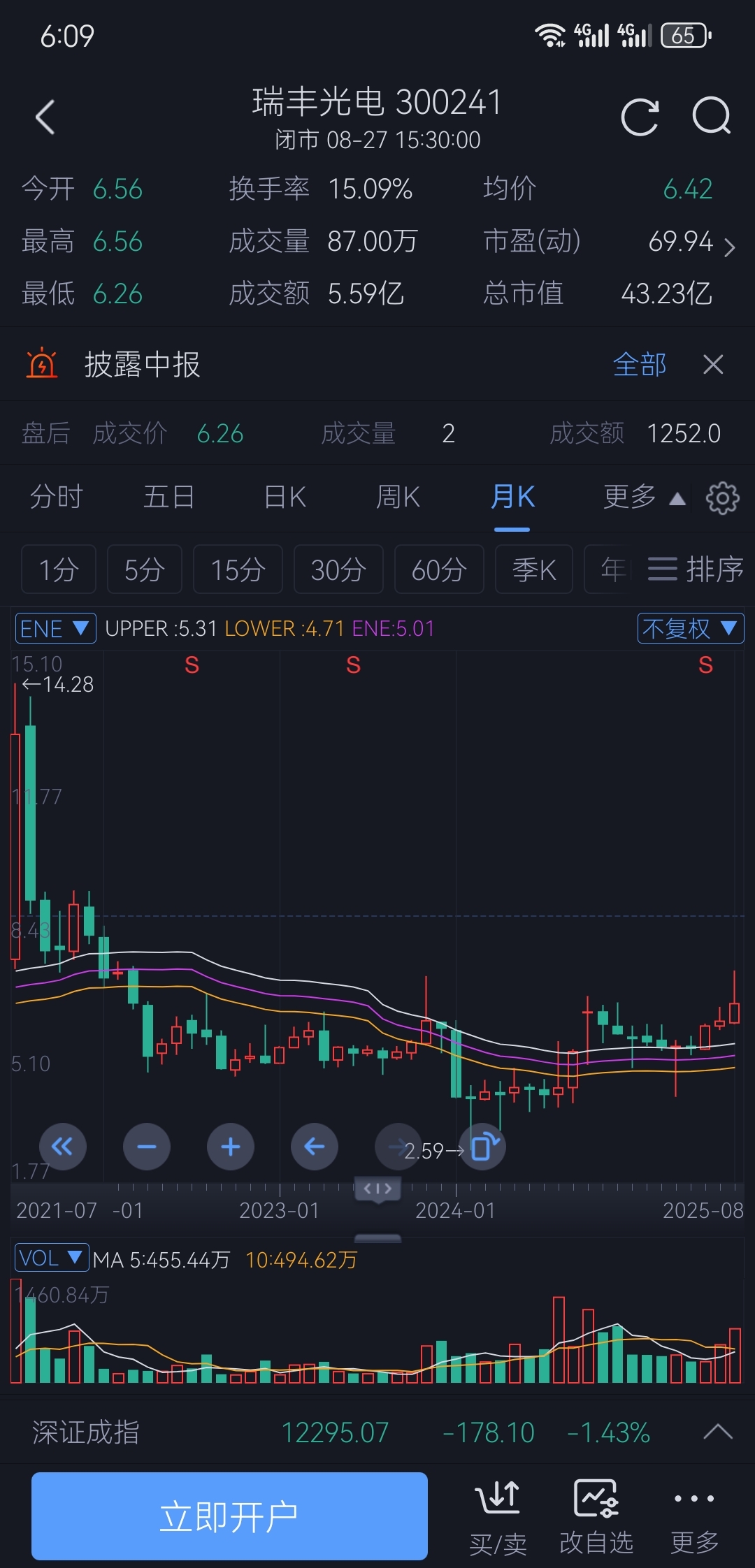Tap the 换手率 15.09% value
This screenshot has width=755, height=1568.
(370, 189)
